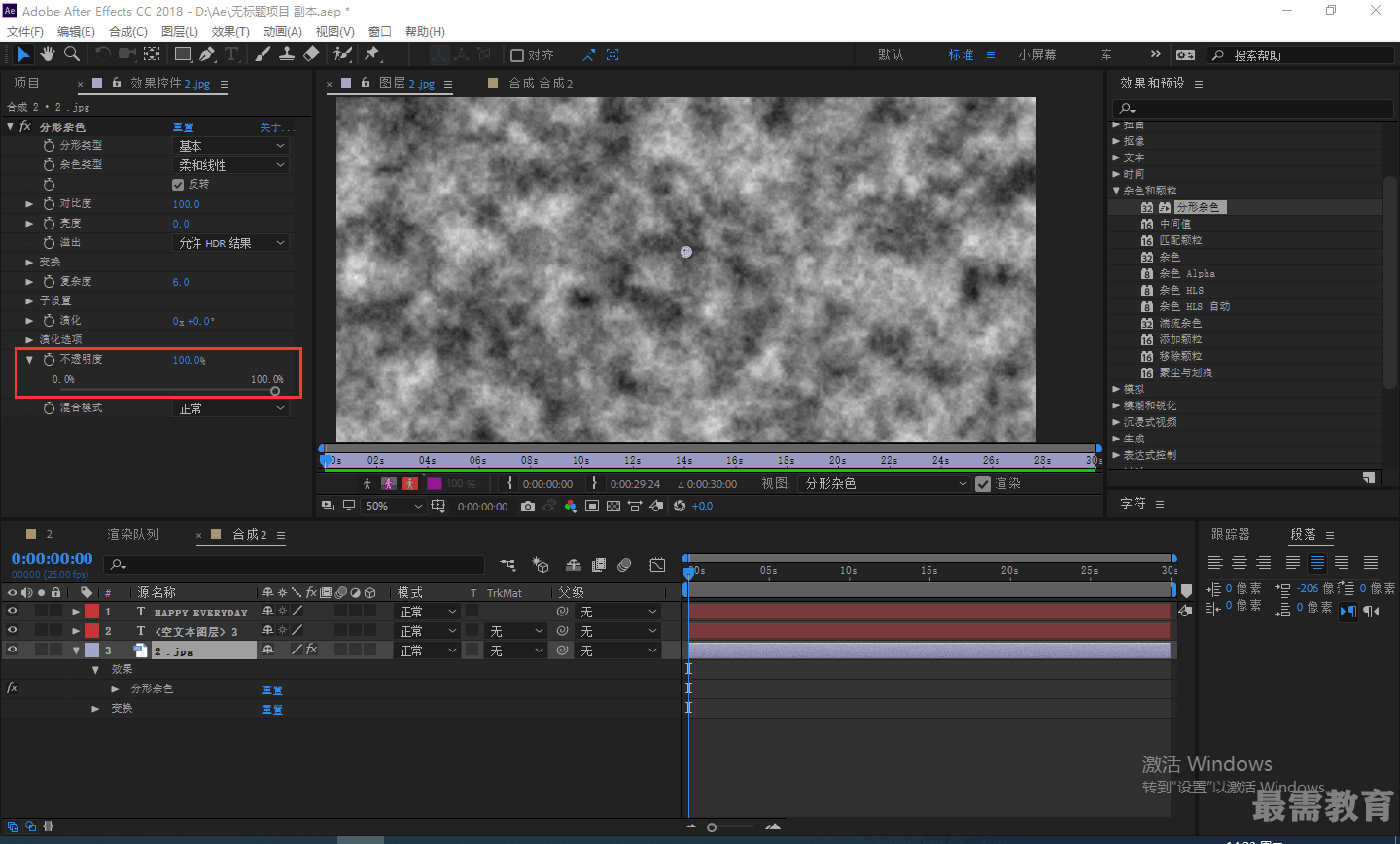
Task: Click red label color swatch of layer 1
Action: (x=91, y=612)
